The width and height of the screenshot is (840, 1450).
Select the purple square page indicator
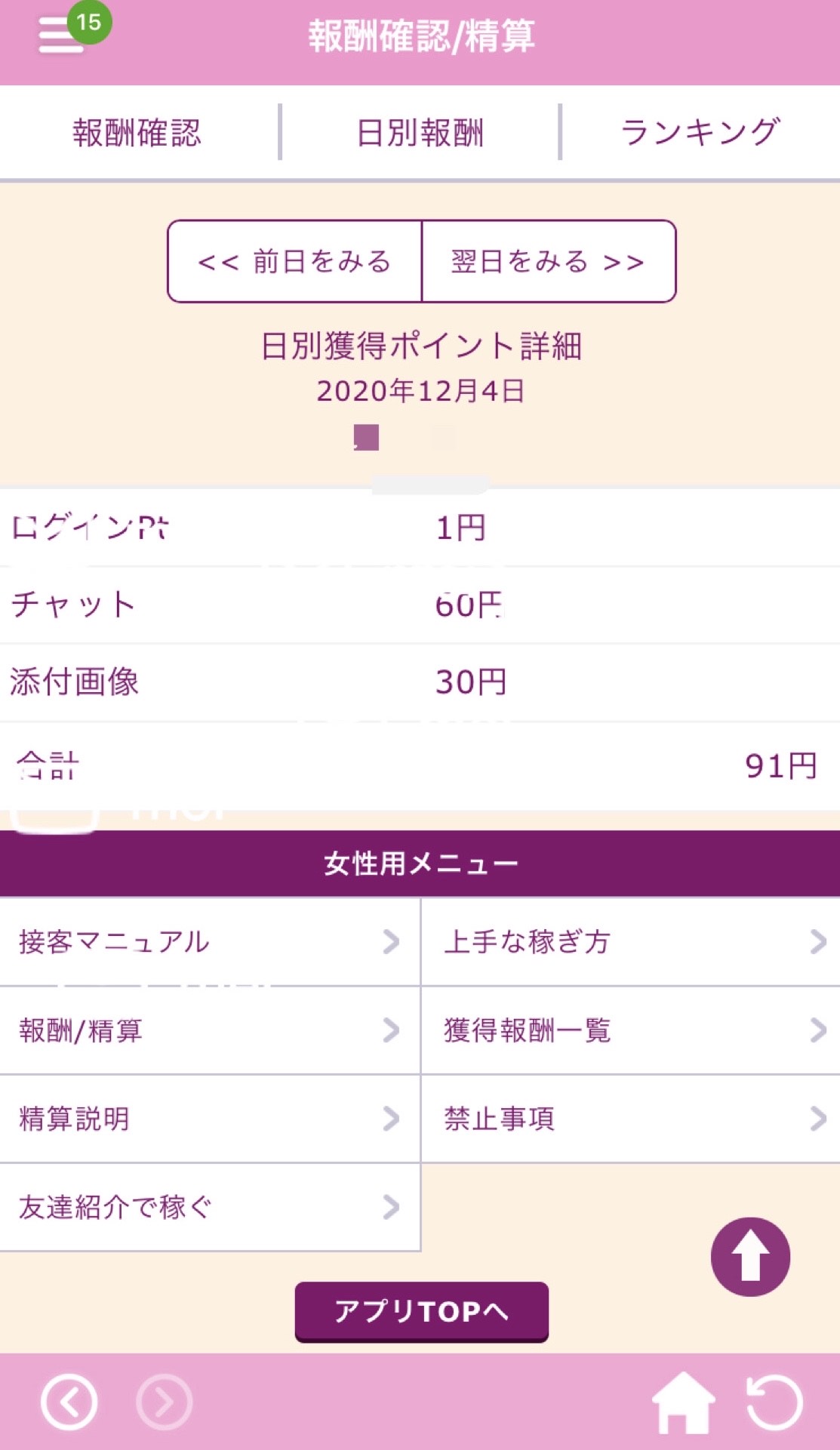click(x=367, y=437)
